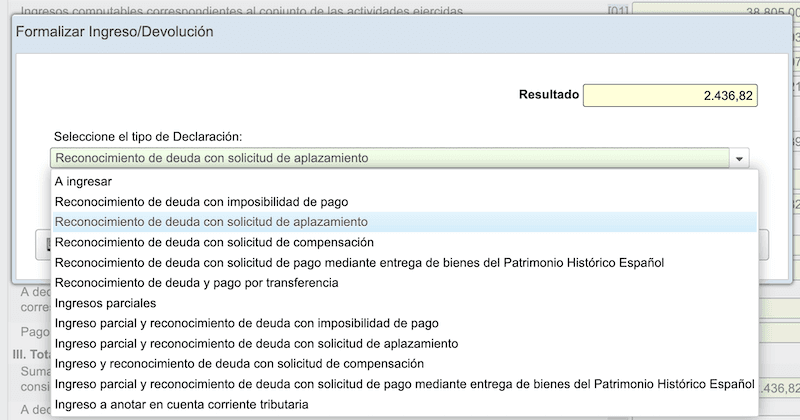Pick 'Reconocimiento de deuda con solicitud de compensación'
This screenshot has width=800, height=420.
[405, 242]
